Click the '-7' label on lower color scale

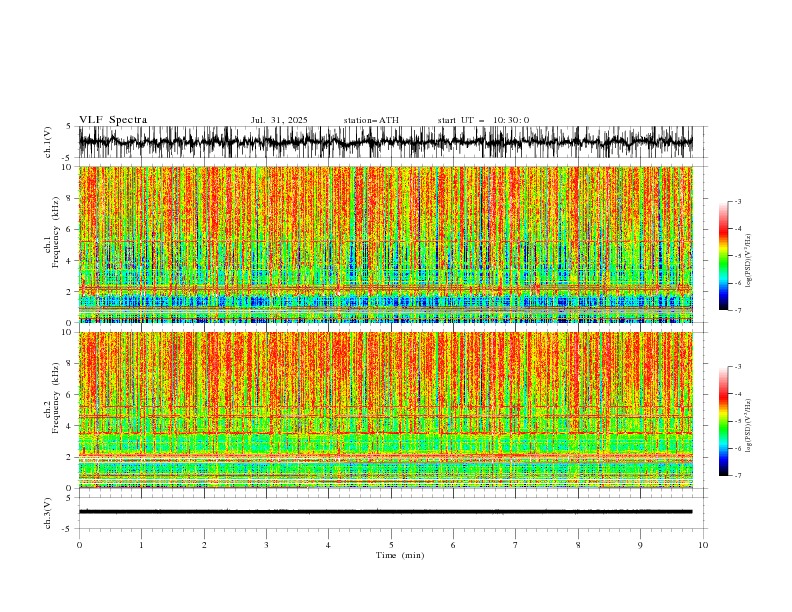737,476
